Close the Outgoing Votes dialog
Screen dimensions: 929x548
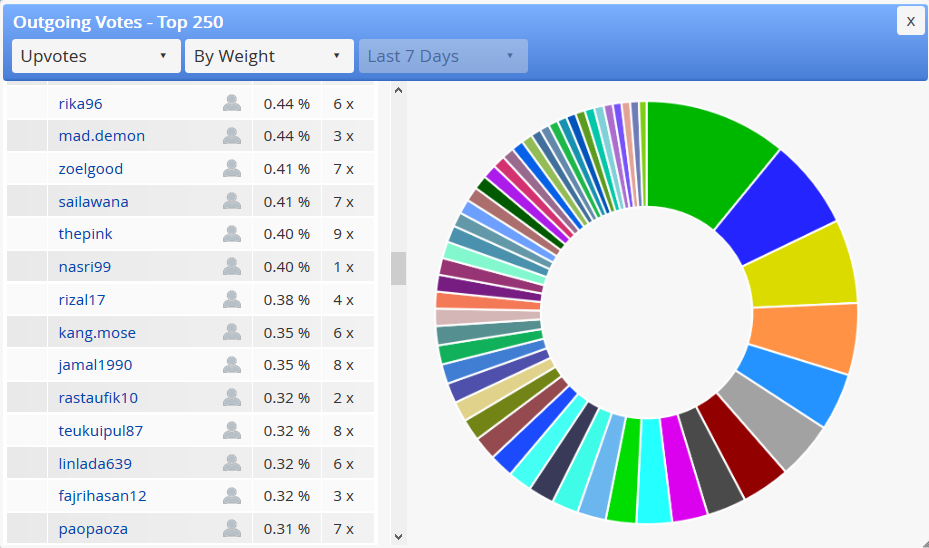[x=911, y=21]
